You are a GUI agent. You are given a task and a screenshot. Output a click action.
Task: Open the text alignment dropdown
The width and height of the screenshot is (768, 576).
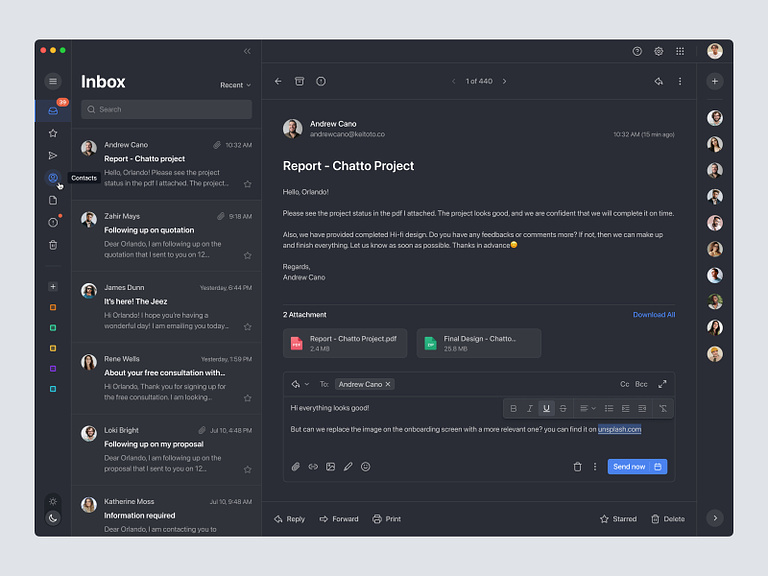[x=587, y=408]
